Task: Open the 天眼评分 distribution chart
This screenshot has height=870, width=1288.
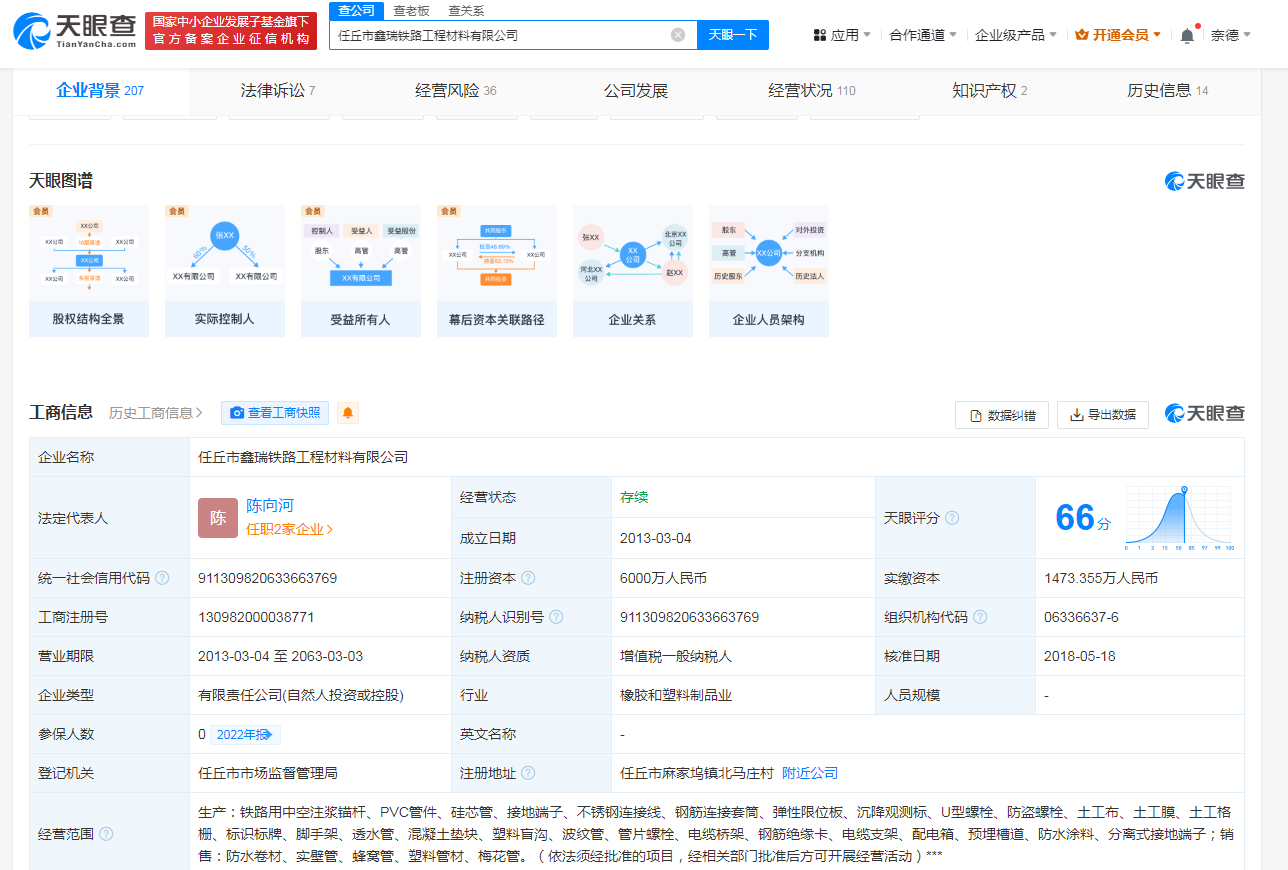Action: click(1180, 518)
